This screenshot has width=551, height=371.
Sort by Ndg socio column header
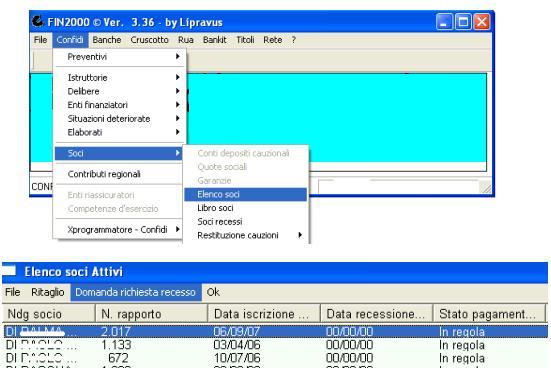[49, 313]
